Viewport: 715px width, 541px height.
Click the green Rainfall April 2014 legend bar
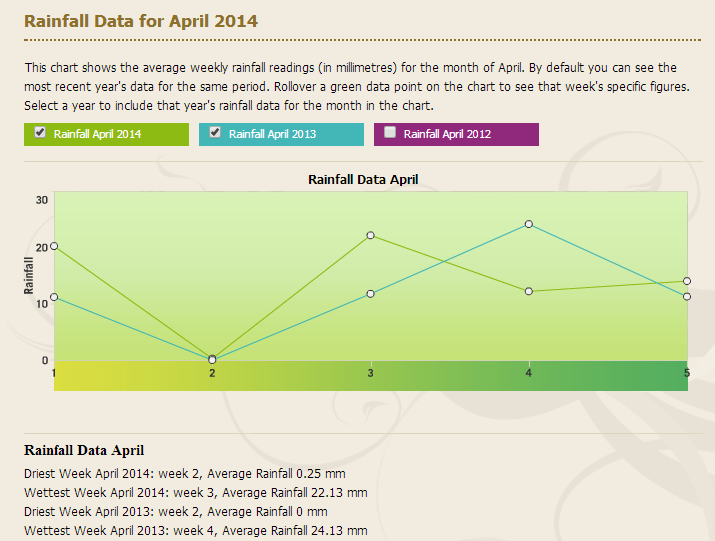click(x=106, y=135)
